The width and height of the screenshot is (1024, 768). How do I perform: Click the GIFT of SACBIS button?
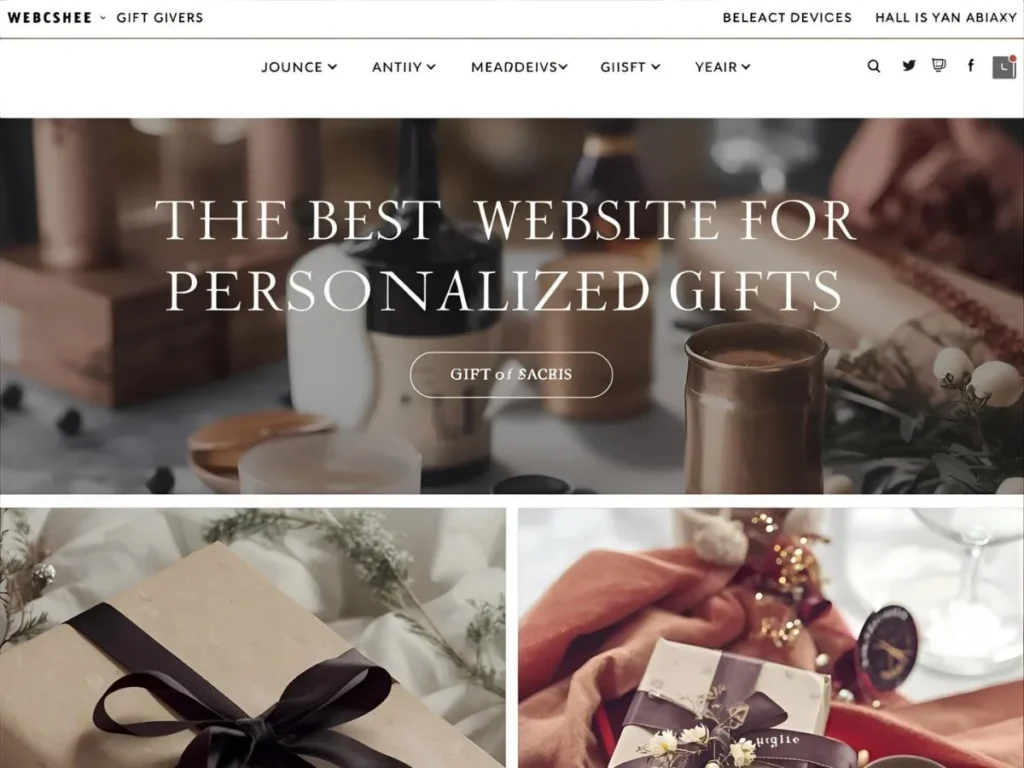[511, 375]
